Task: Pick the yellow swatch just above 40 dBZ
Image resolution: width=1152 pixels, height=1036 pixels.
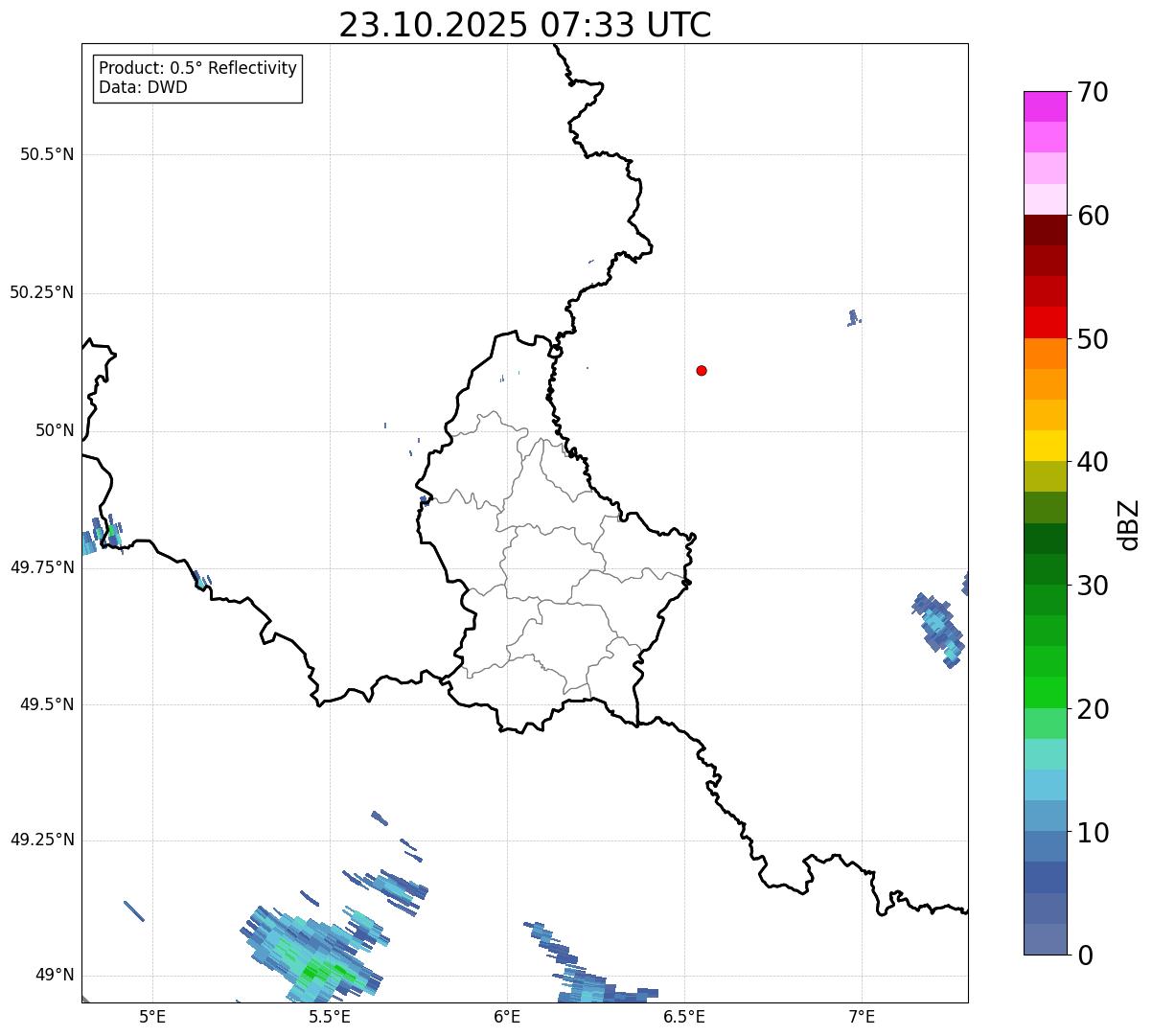Action: tap(1046, 447)
